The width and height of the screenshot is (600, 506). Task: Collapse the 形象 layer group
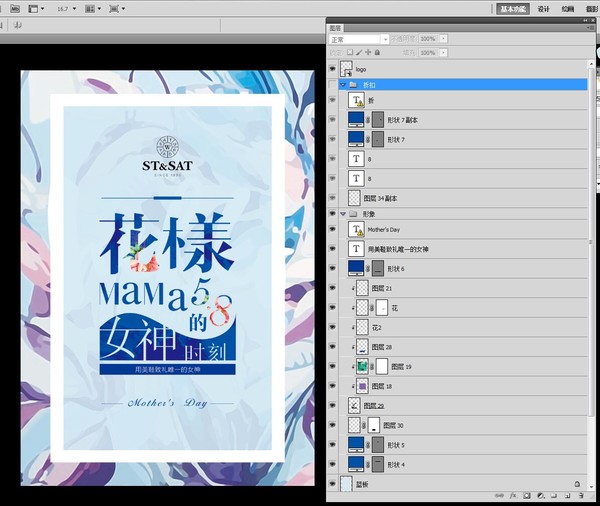click(x=343, y=214)
